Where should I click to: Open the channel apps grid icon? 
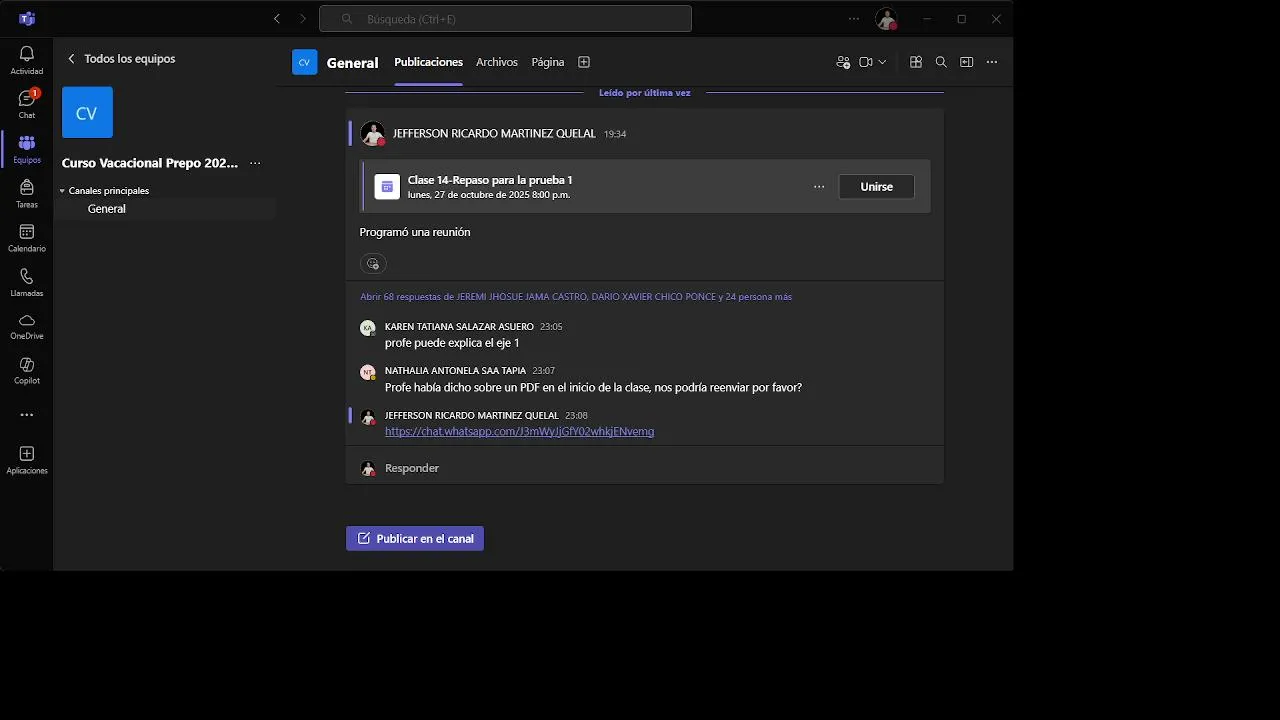click(915, 62)
